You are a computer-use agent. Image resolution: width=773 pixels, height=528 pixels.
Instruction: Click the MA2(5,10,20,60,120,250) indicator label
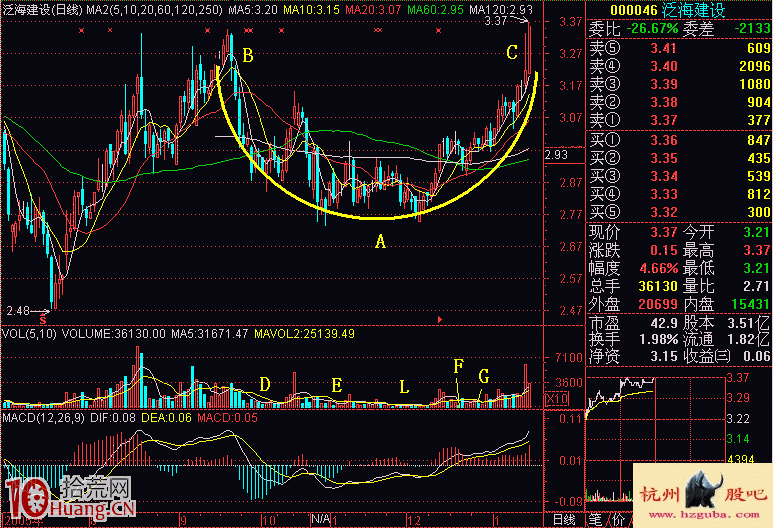point(154,9)
